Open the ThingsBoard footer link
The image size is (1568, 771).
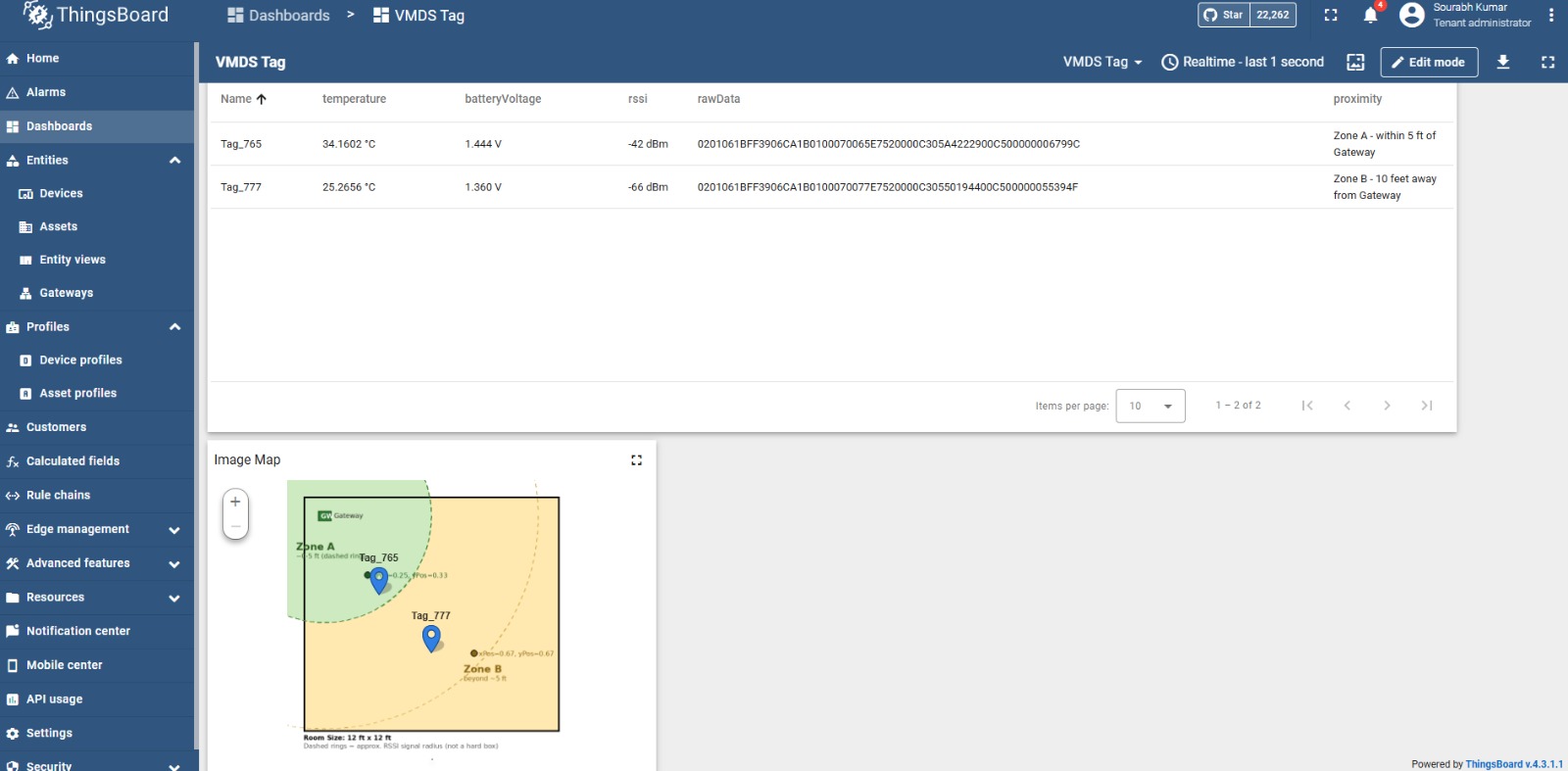(1514, 764)
